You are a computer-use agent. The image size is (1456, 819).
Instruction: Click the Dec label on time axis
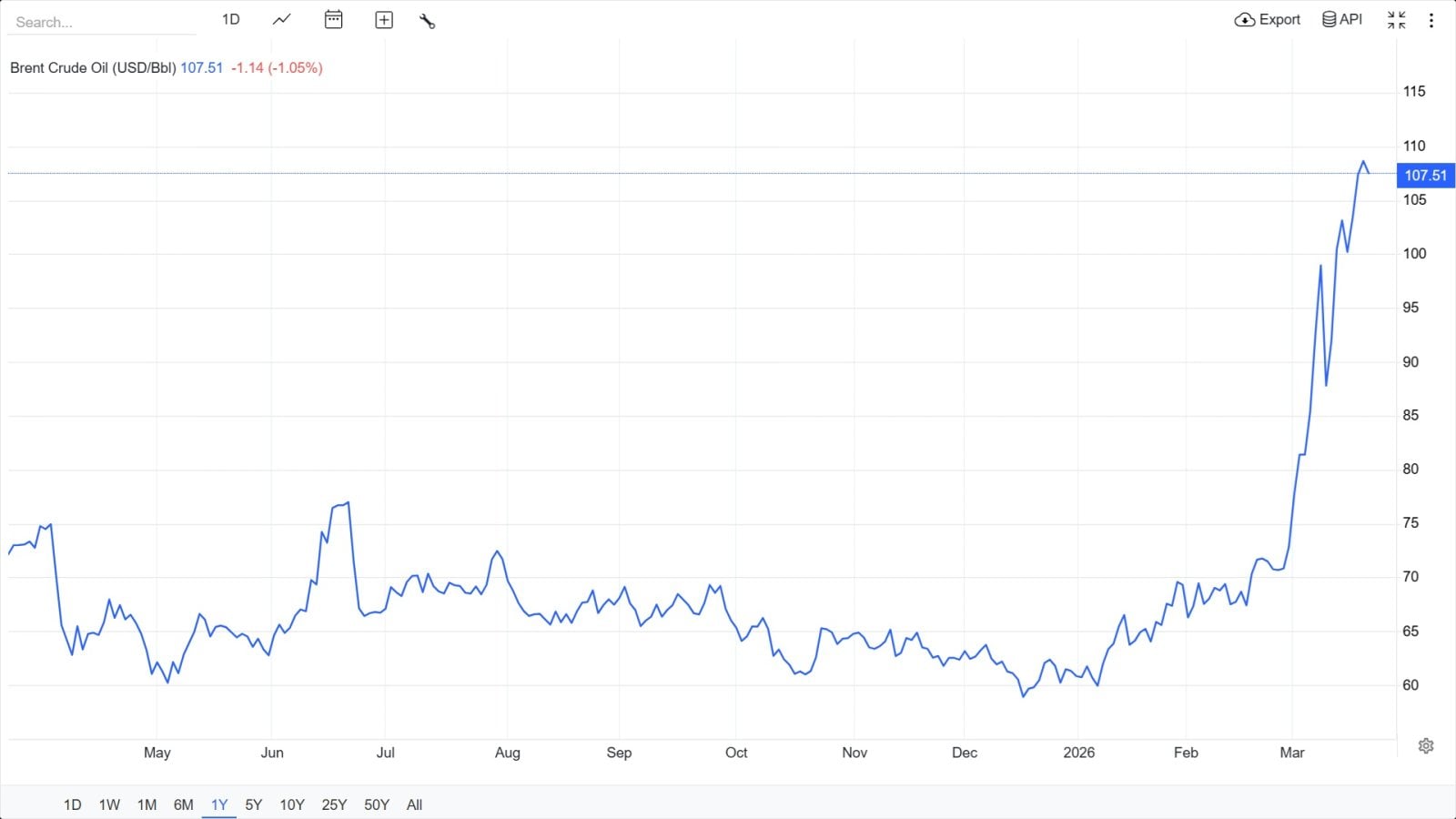point(965,753)
